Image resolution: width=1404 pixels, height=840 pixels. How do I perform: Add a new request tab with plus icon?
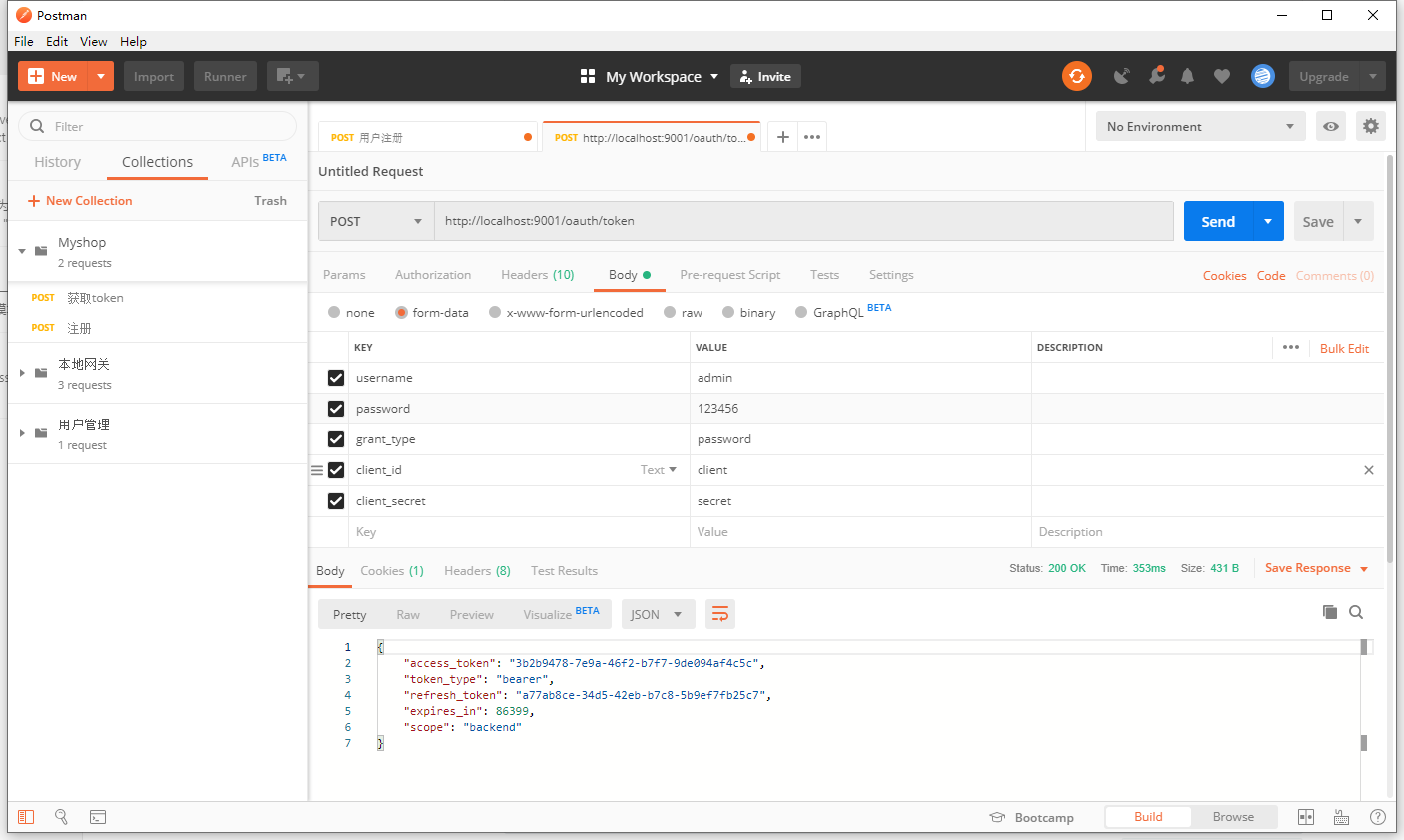tap(783, 137)
